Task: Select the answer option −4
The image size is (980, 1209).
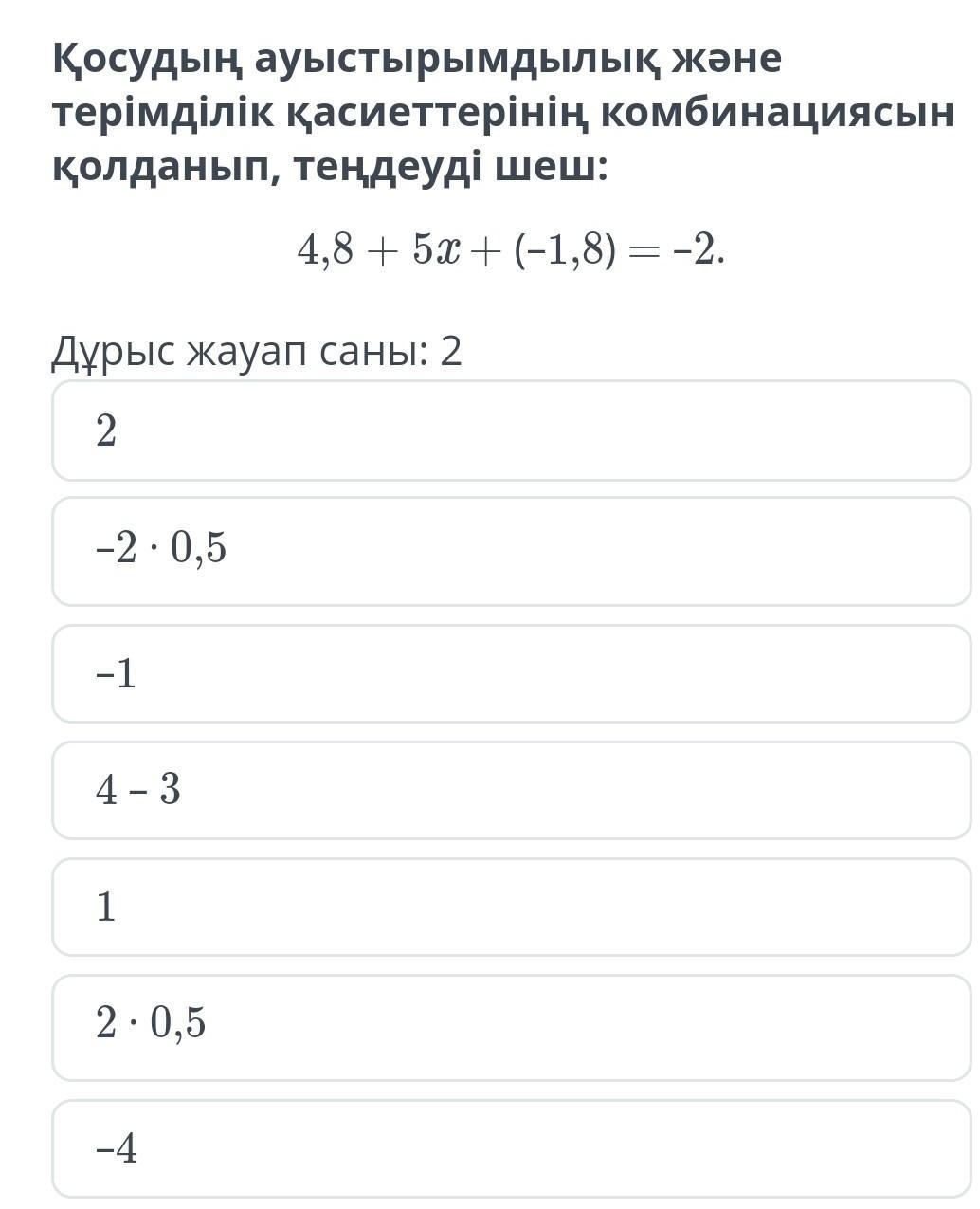Action: [x=512, y=1148]
